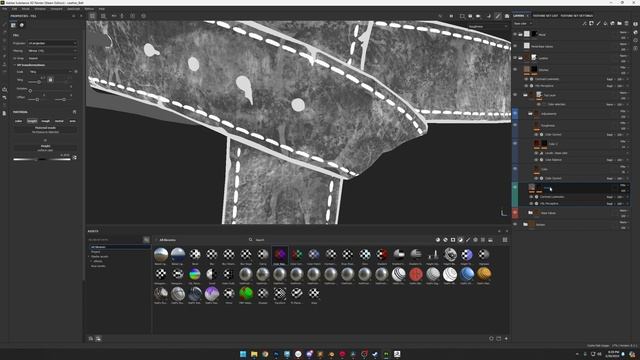This screenshot has height=360, width=640.
Task: Toggle the color channel button in Material
Action: point(18,121)
